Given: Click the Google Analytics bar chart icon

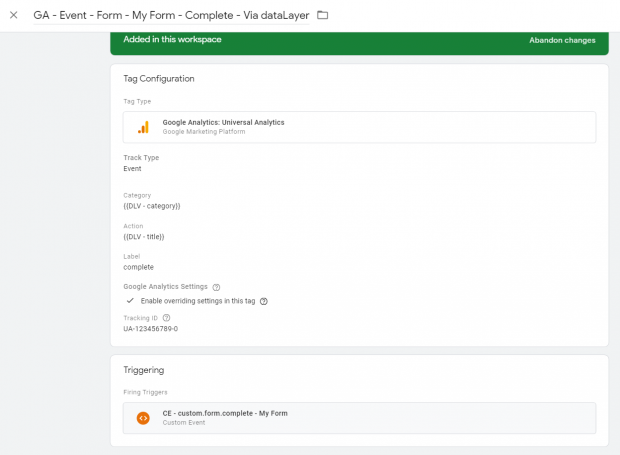Looking at the screenshot, I should pos(143,127).
